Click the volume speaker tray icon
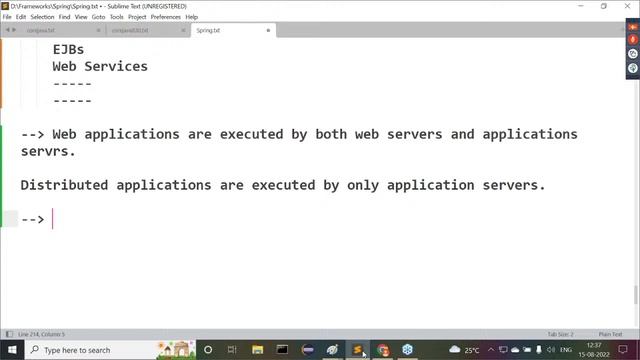This screenshot has width=640, height=360. [551, 350]
